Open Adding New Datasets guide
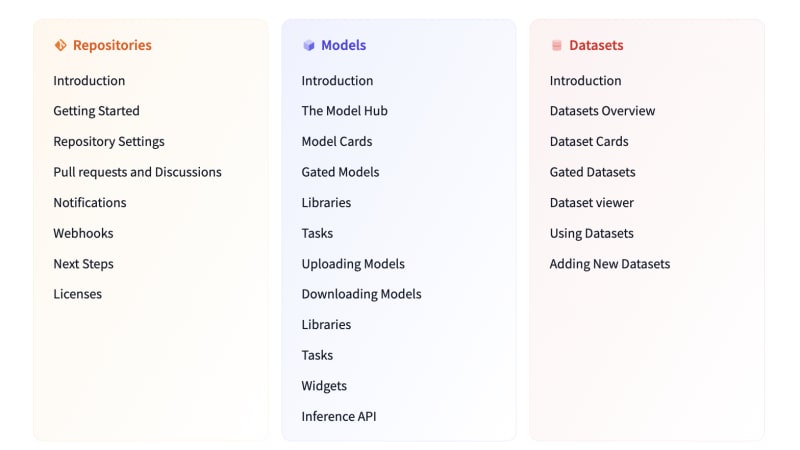 click(610, 264)
